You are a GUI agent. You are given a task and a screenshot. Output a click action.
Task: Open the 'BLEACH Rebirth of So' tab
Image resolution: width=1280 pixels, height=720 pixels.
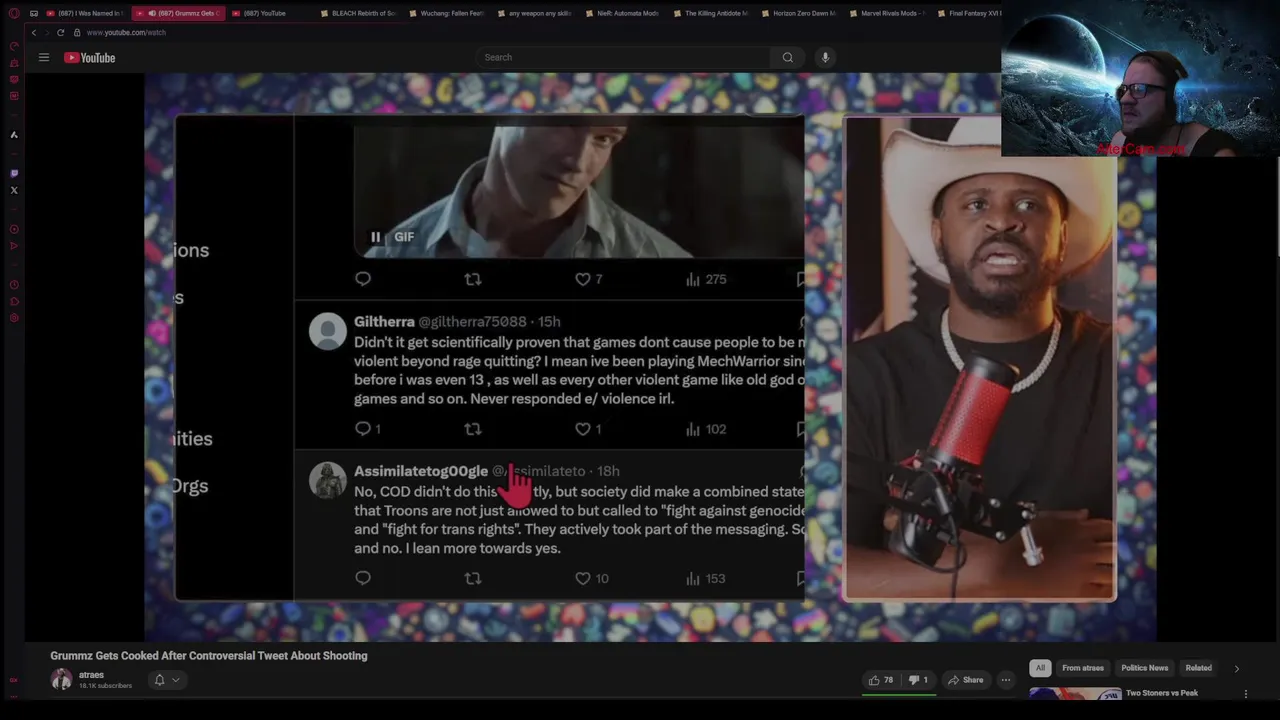pos(357,13)
